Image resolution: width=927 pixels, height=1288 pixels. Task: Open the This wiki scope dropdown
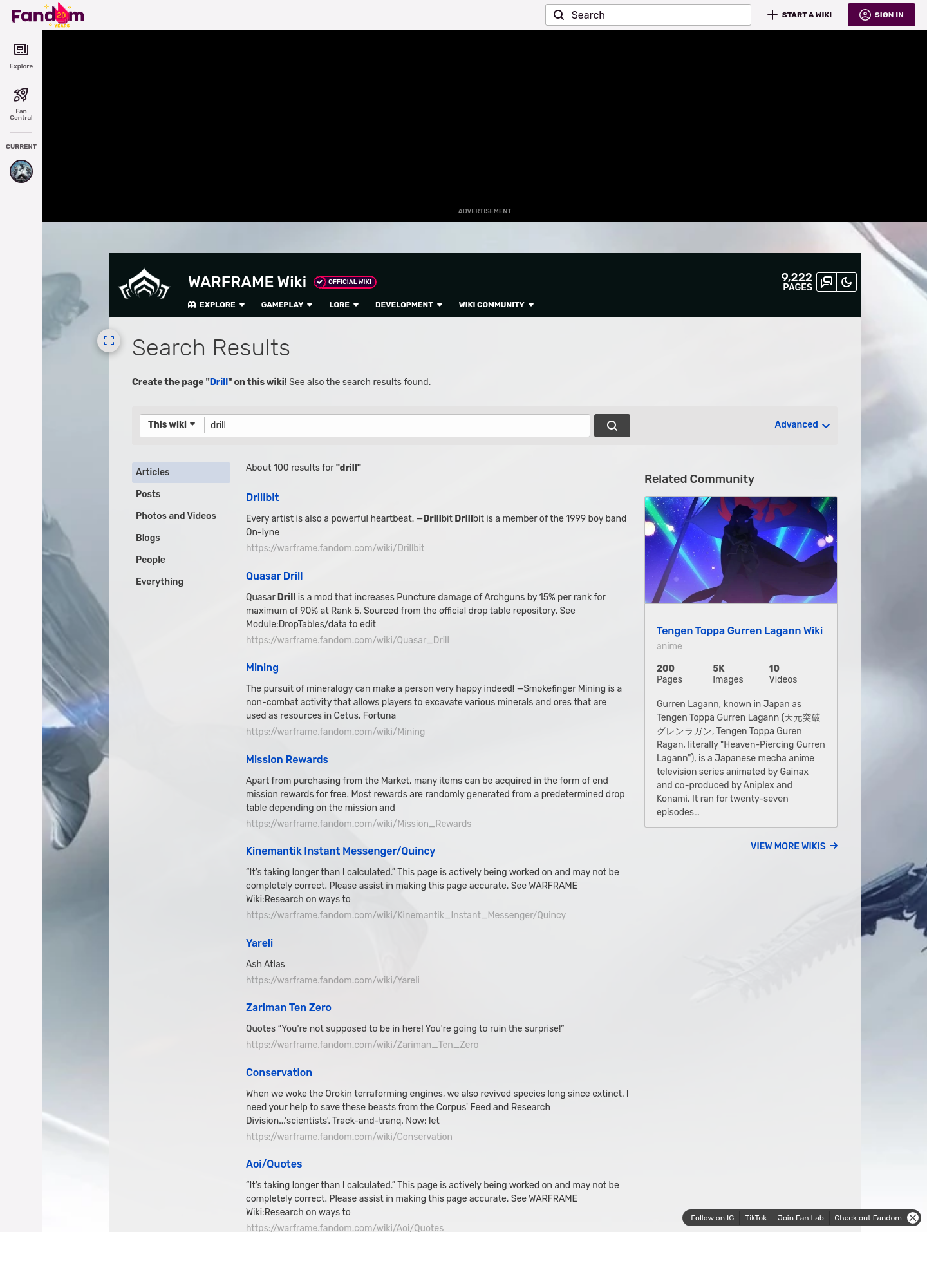(x=172, y=424)
